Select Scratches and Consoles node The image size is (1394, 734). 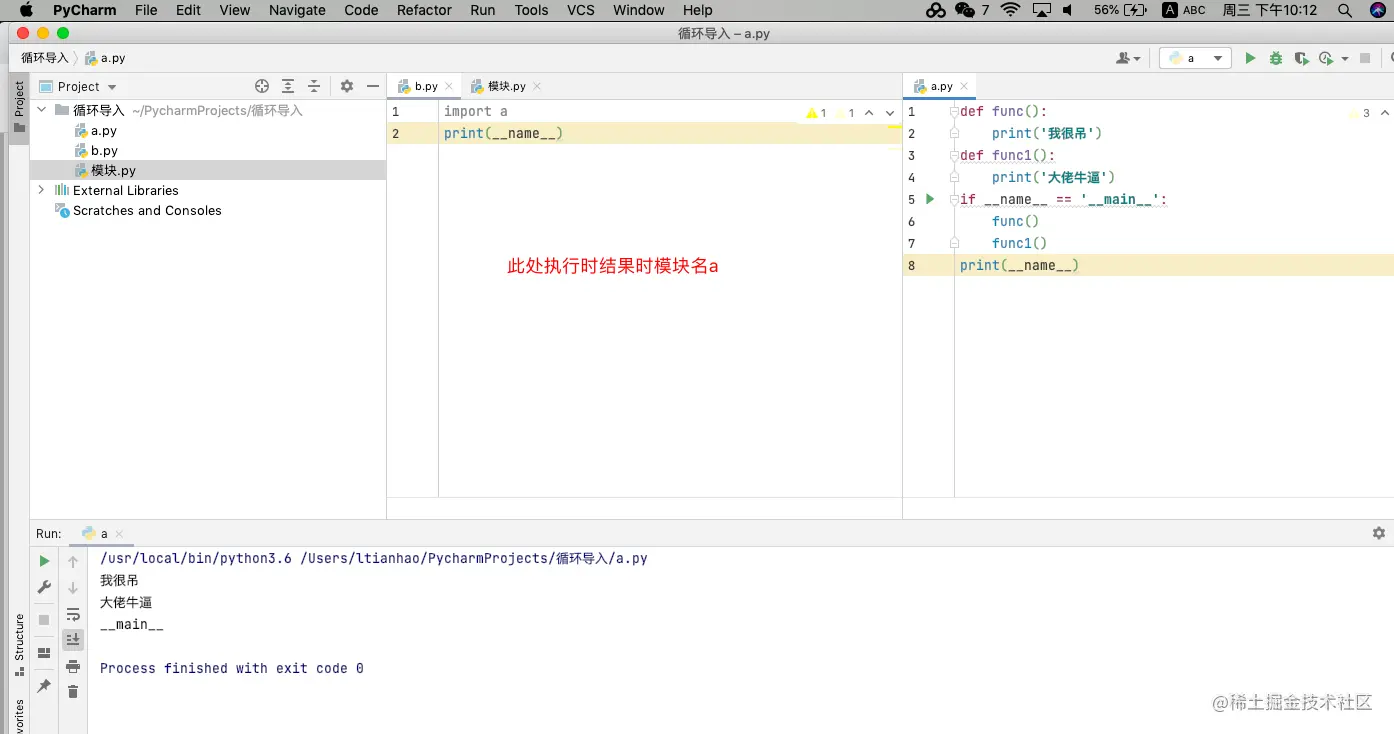coord(147,211)
